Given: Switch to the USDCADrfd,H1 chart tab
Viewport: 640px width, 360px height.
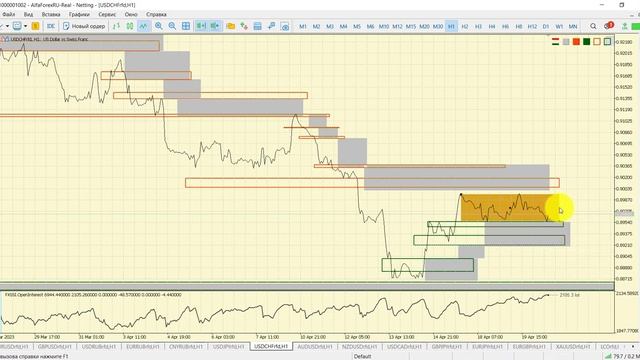Looking at the screenshot, I should pyautogui.click(x=404, y=347).
